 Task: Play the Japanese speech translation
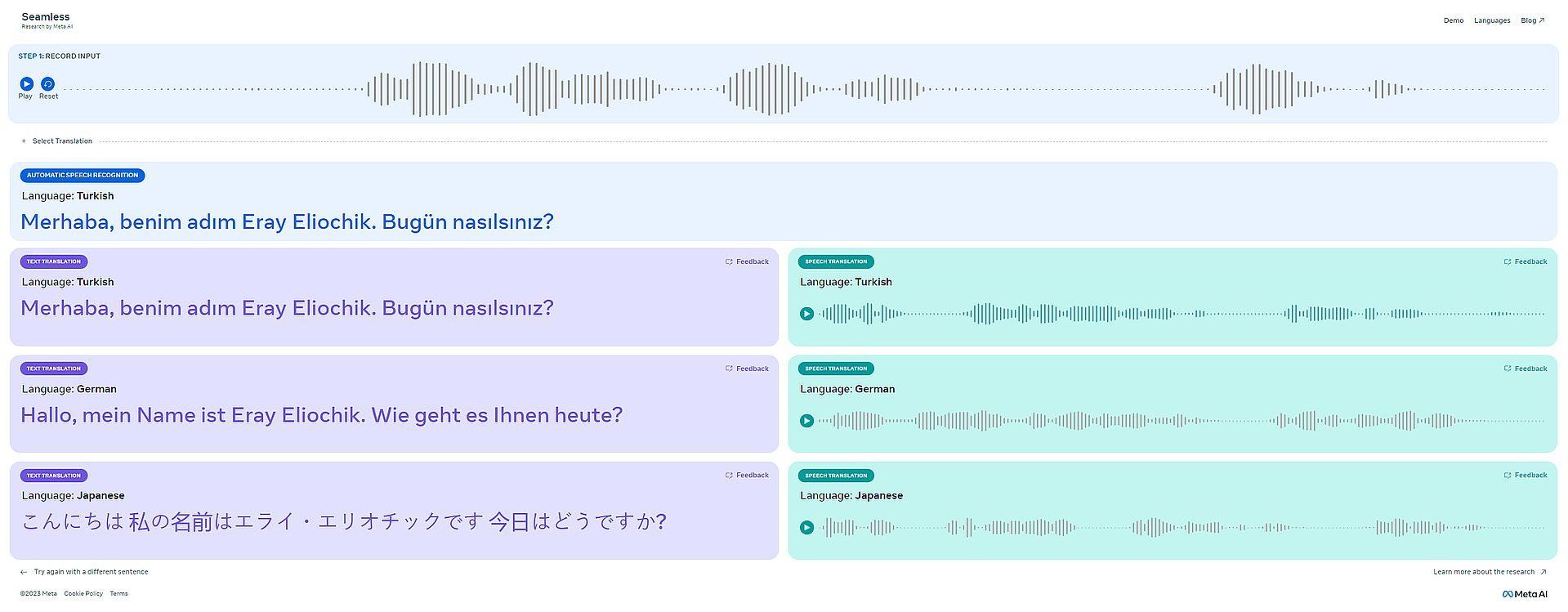click(806, 528)
